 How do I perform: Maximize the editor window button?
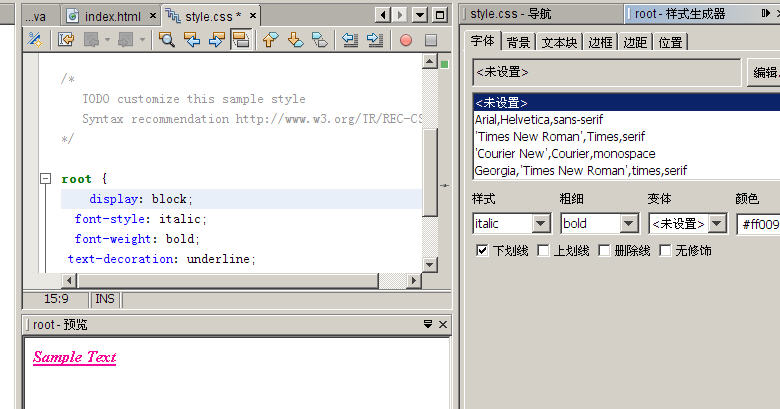440,15
